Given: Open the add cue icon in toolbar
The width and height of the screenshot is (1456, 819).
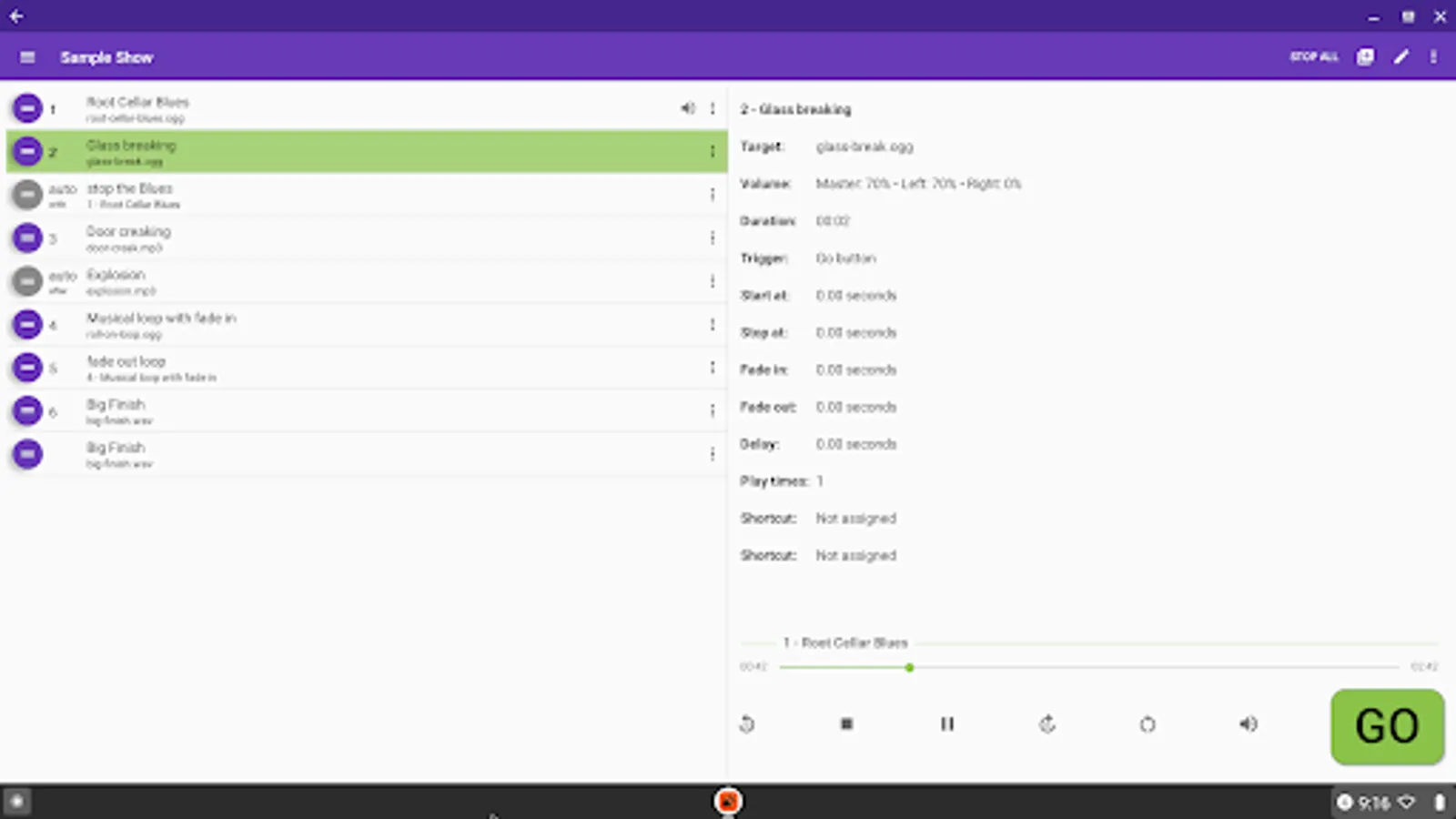Looking at the screenshot, I should point(1364,56).
